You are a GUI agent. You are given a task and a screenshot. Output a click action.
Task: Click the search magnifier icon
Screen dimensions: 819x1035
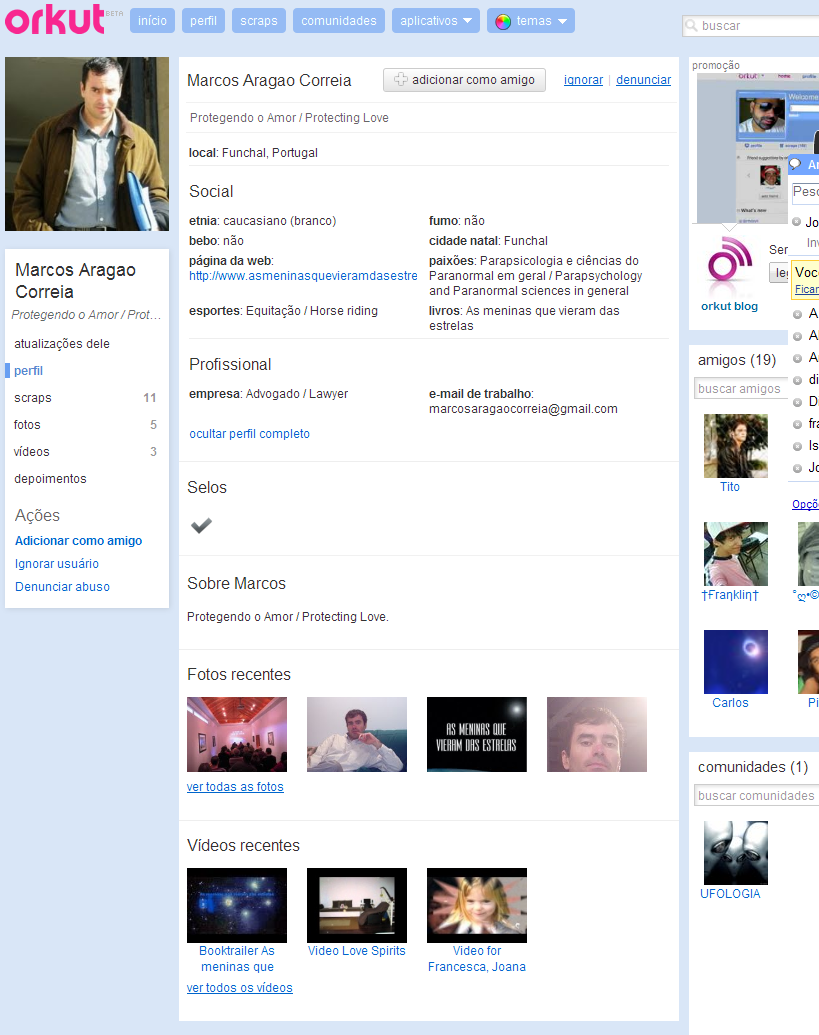691,26
